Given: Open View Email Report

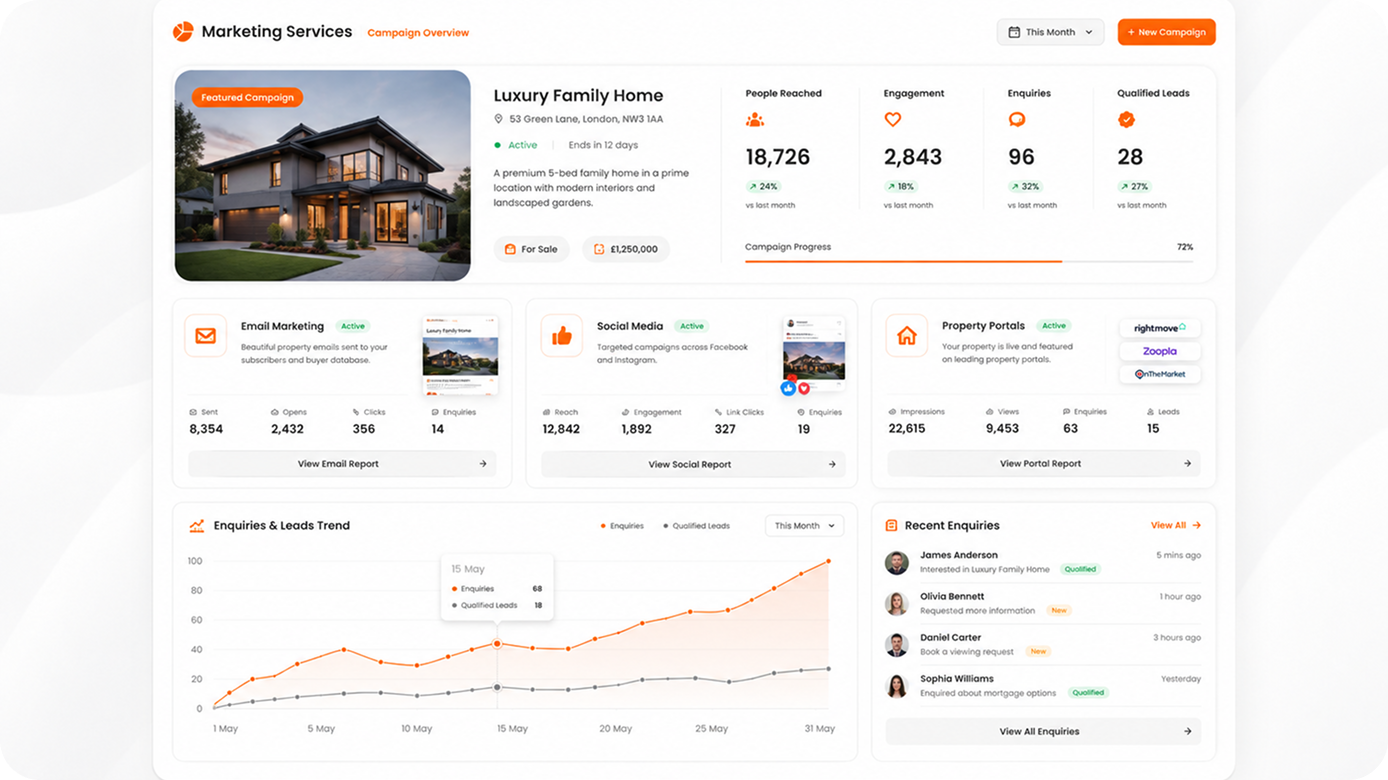Looking at the screenshot, I should coord(342,464).
